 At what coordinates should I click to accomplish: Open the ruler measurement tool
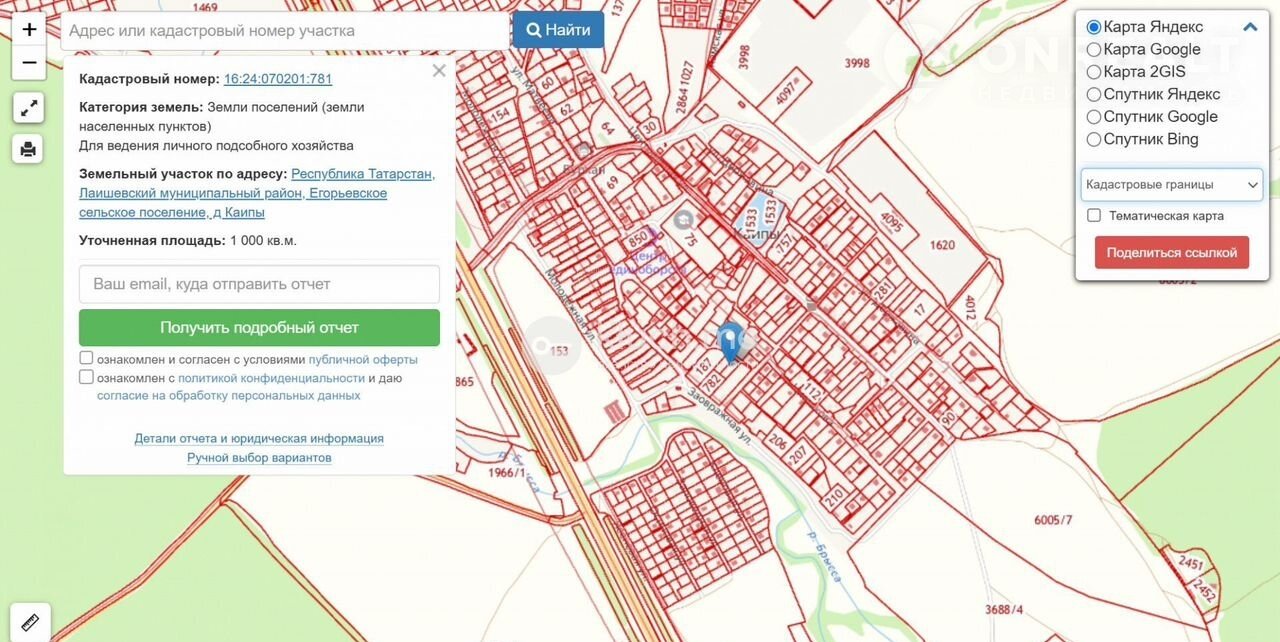tap(29, 623)
